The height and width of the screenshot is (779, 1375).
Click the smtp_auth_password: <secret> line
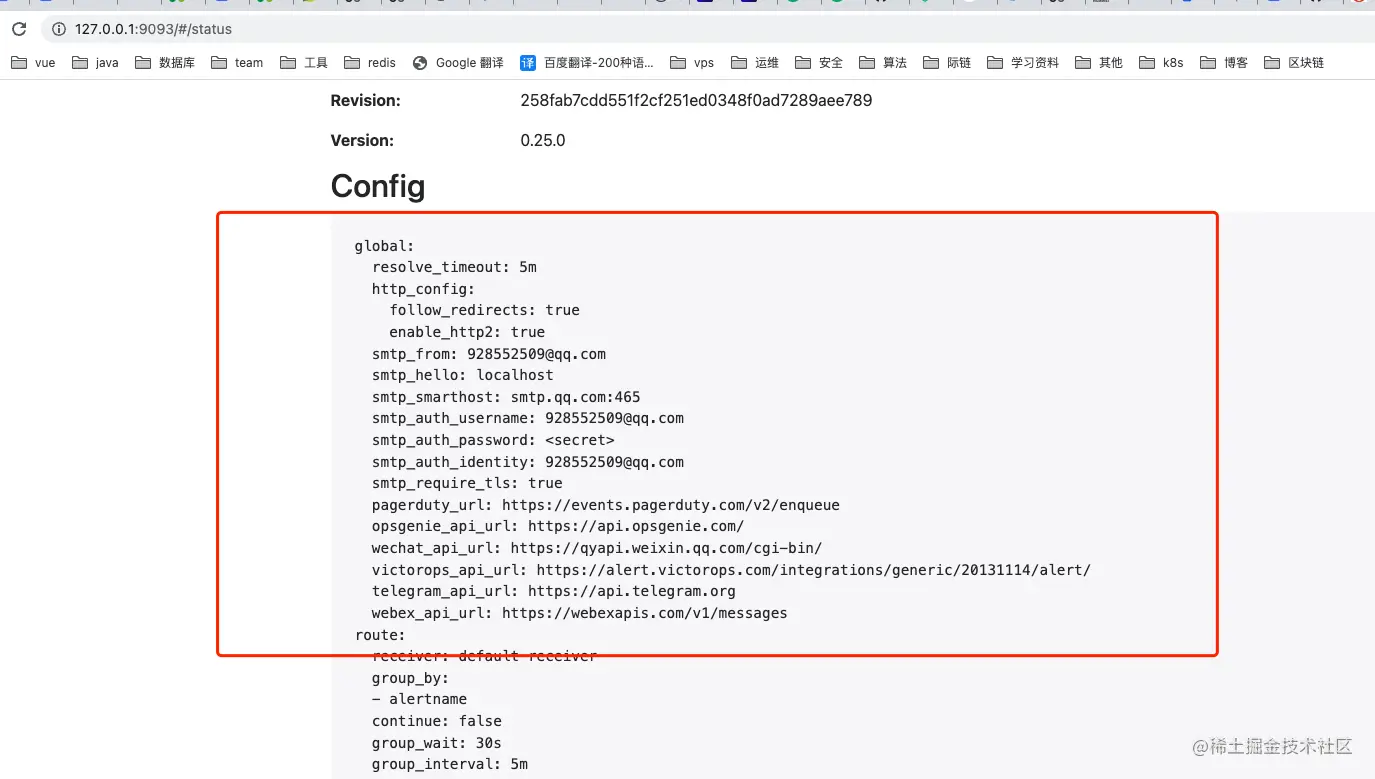coord(493,440)
